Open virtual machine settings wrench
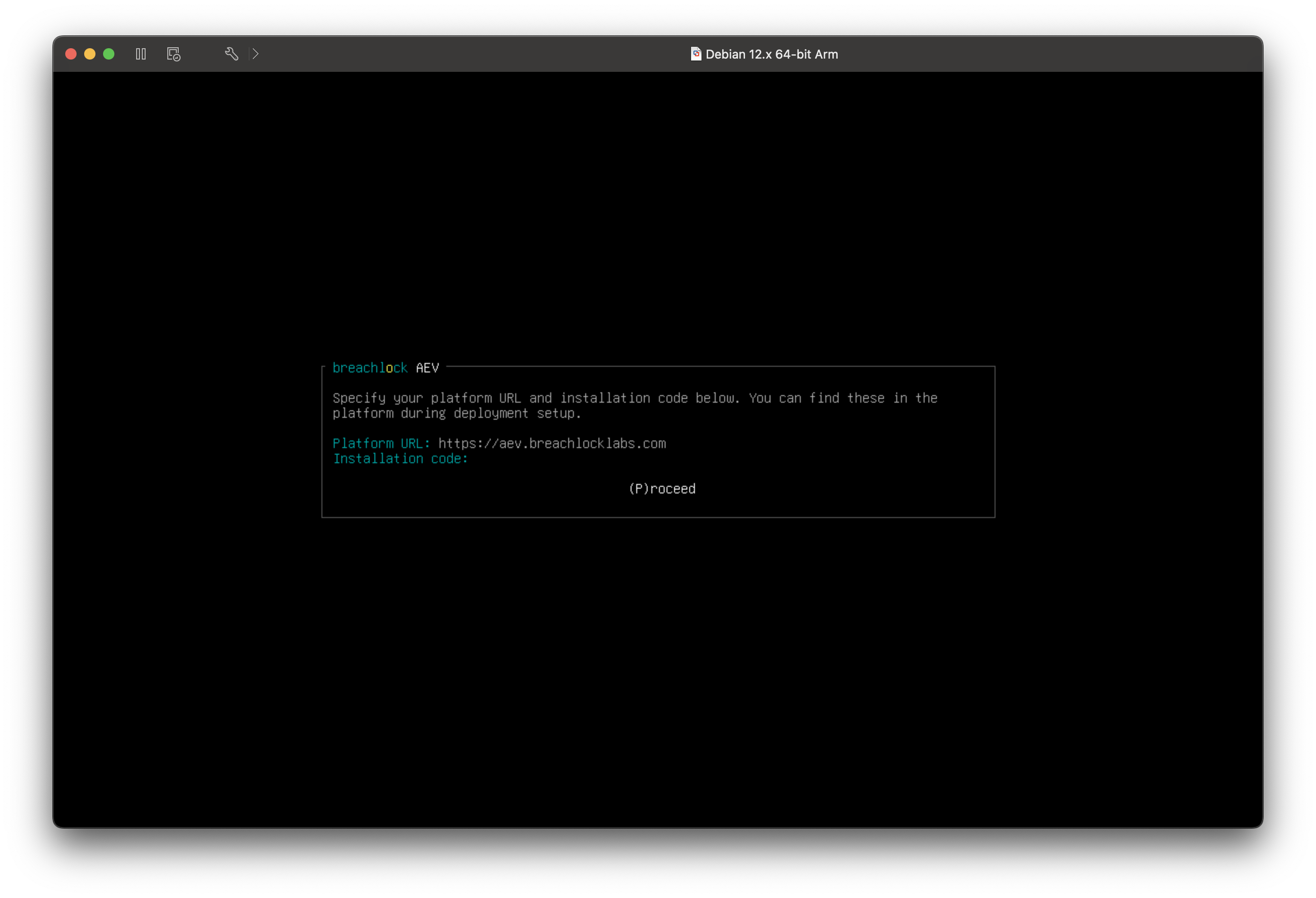The height and width of the screenshot is (898, 1316). coord(231,54)
